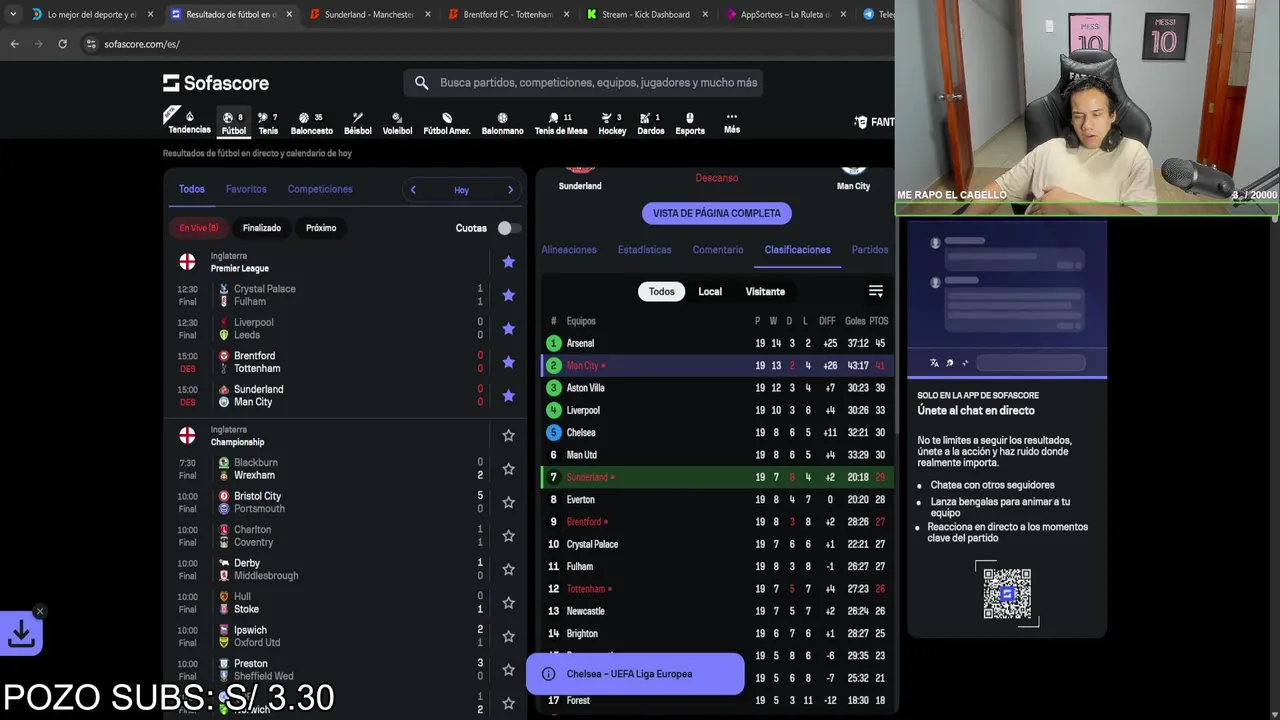Screen dimensions: 1280x720
Task: Click the Chelsea – UEFA Liga Europea notification
Action: [635, 674]
